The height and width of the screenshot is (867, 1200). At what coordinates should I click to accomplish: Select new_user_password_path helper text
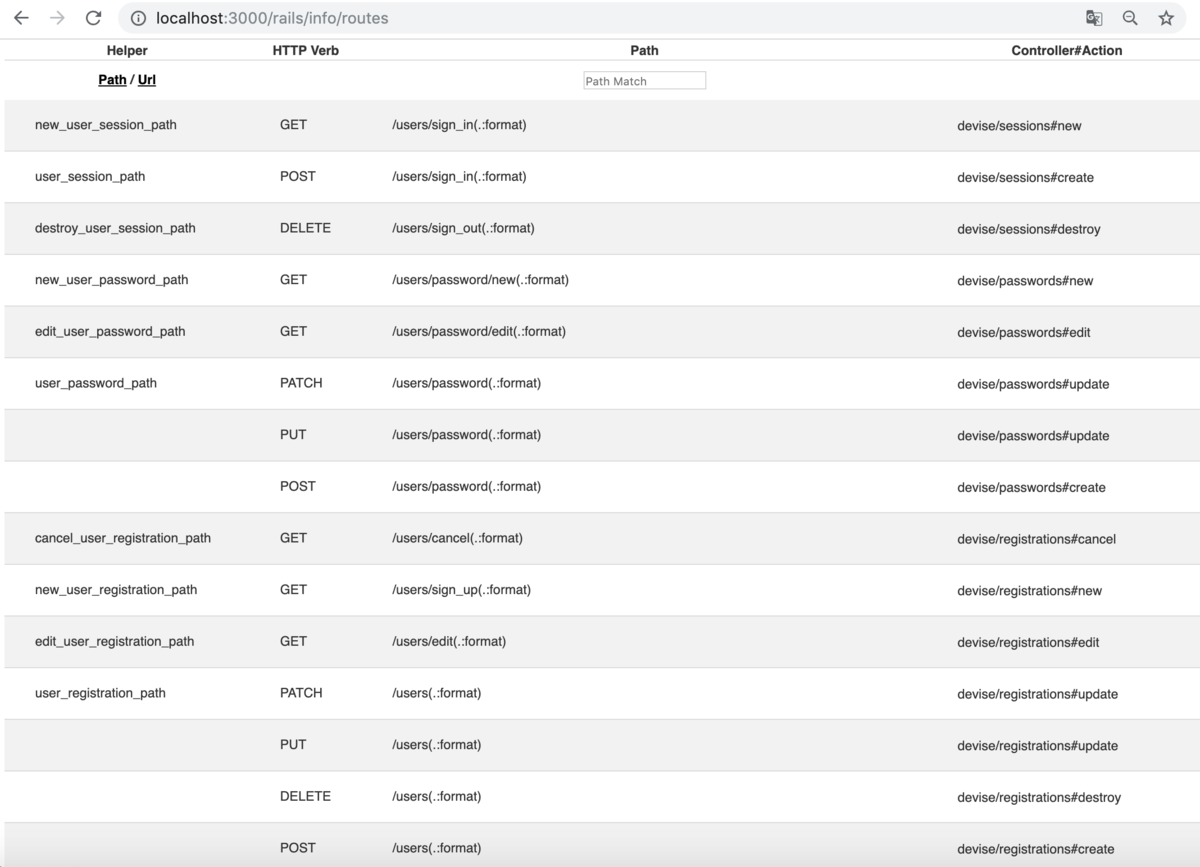click(x=112, y=280)
